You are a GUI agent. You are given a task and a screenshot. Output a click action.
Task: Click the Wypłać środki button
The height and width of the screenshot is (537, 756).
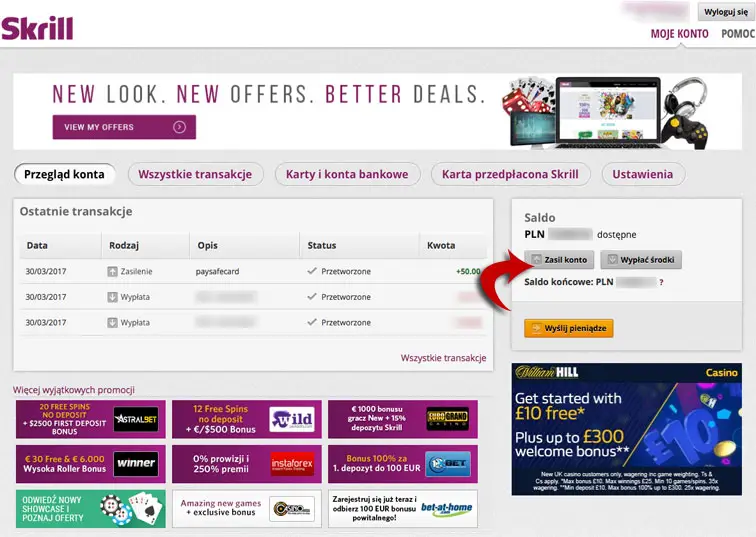pos(641,260)
